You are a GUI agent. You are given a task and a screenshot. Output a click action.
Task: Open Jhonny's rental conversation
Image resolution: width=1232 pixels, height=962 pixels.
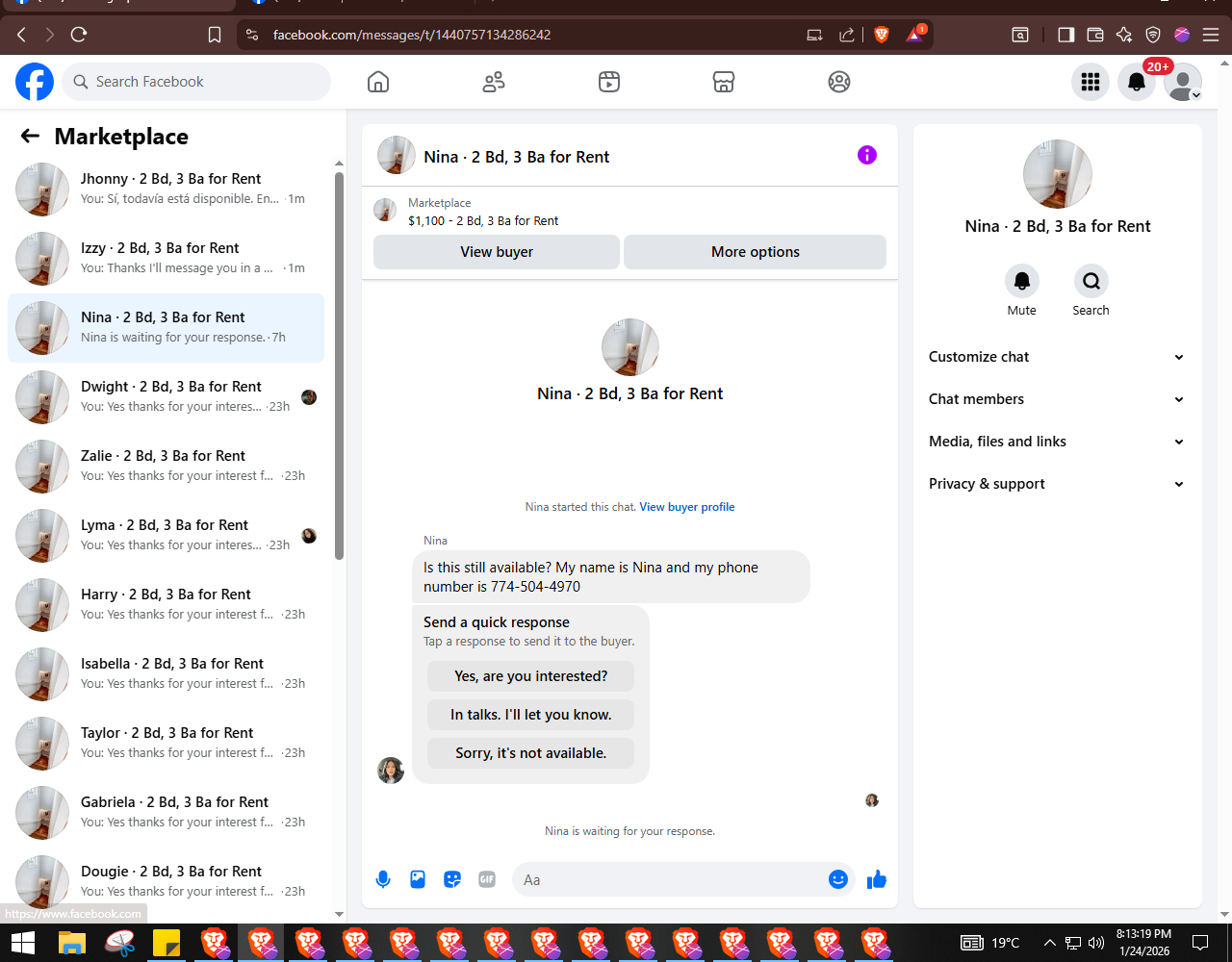(166, 190)
